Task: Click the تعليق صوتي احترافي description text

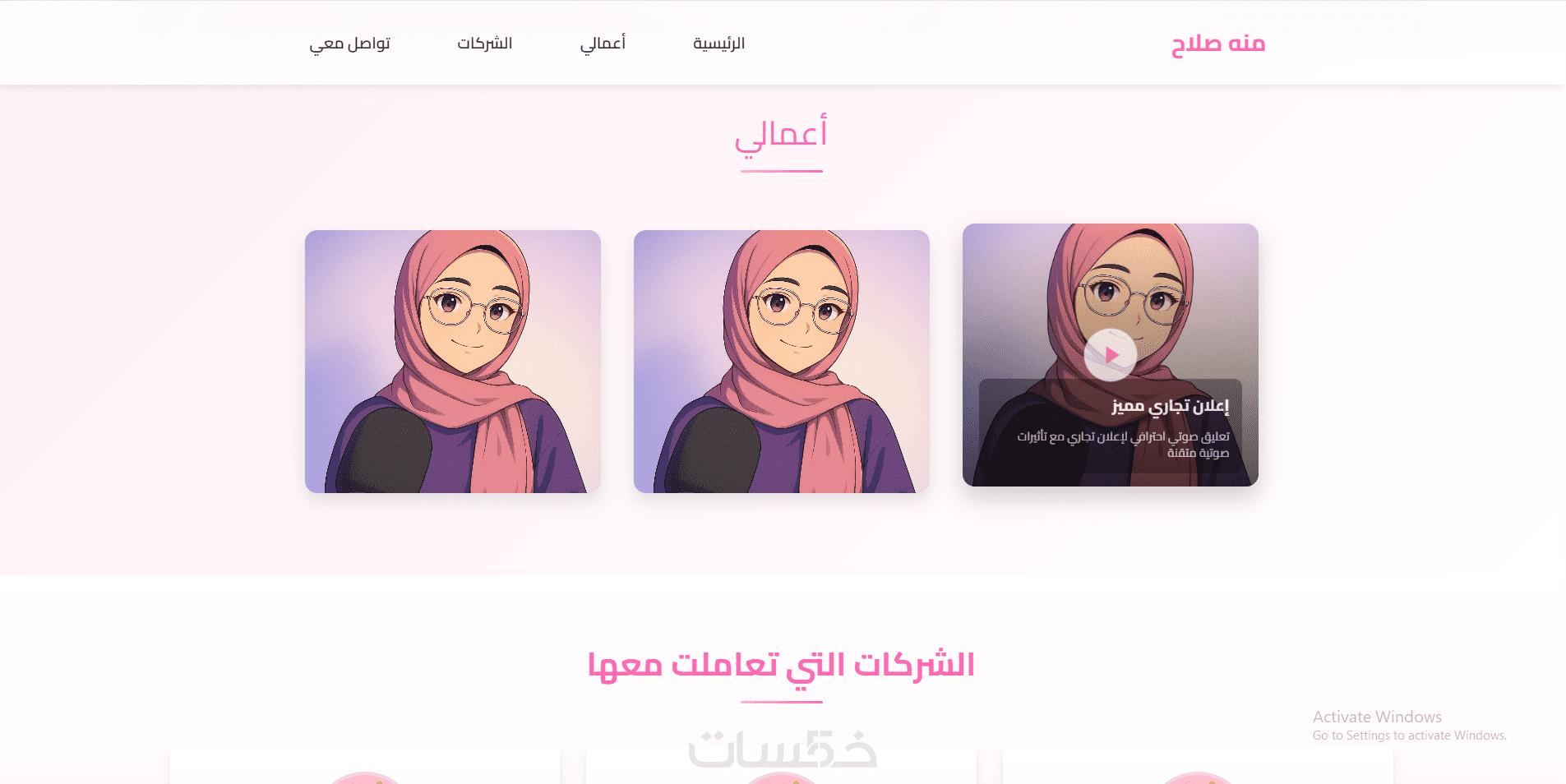Action: pos(1124,445)
